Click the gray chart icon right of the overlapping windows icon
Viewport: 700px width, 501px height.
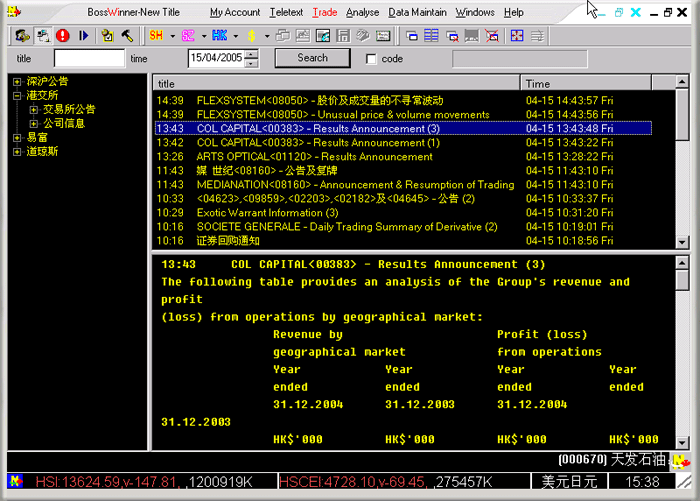click(x=303, y=36)
